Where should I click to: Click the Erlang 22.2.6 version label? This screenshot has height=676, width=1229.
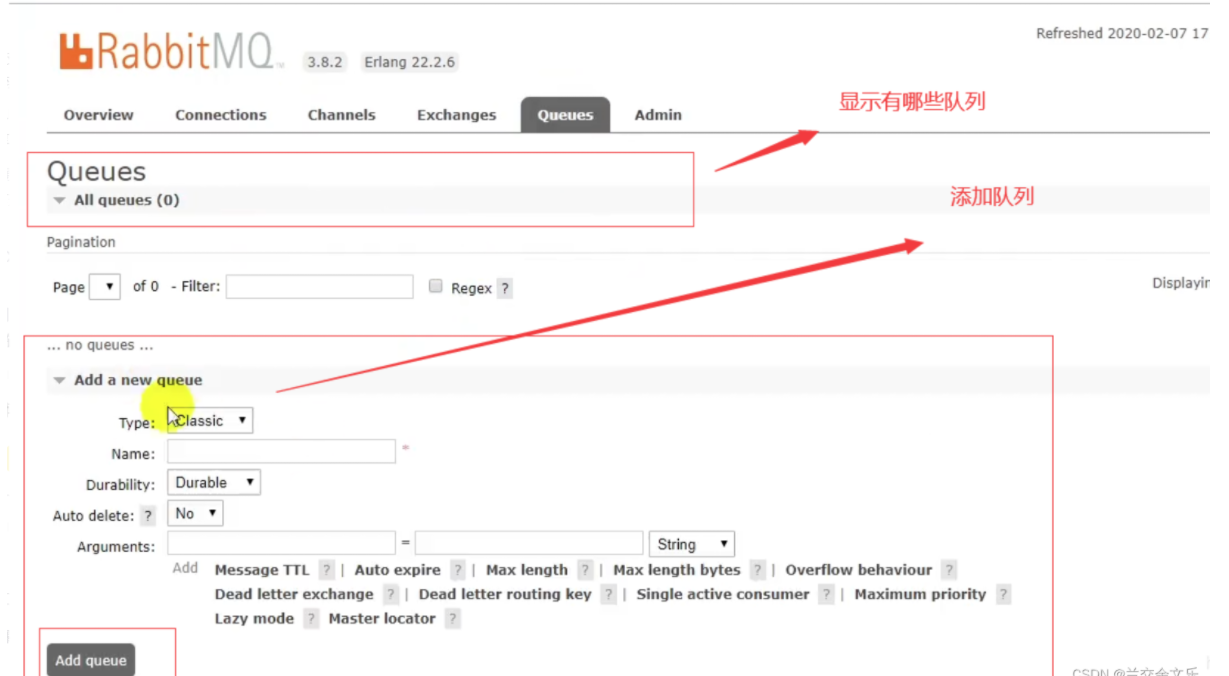pyautogui.click(x=409, y=62)
